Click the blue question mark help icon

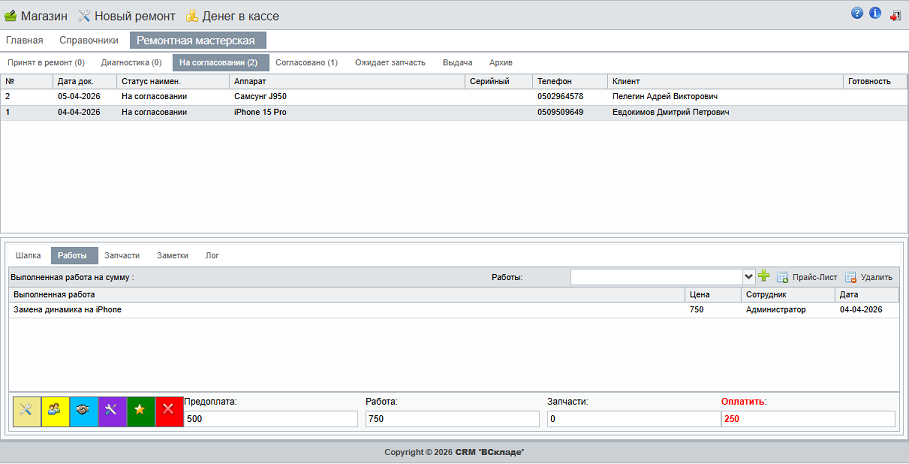pyautogui.click(x=857, y=14)
